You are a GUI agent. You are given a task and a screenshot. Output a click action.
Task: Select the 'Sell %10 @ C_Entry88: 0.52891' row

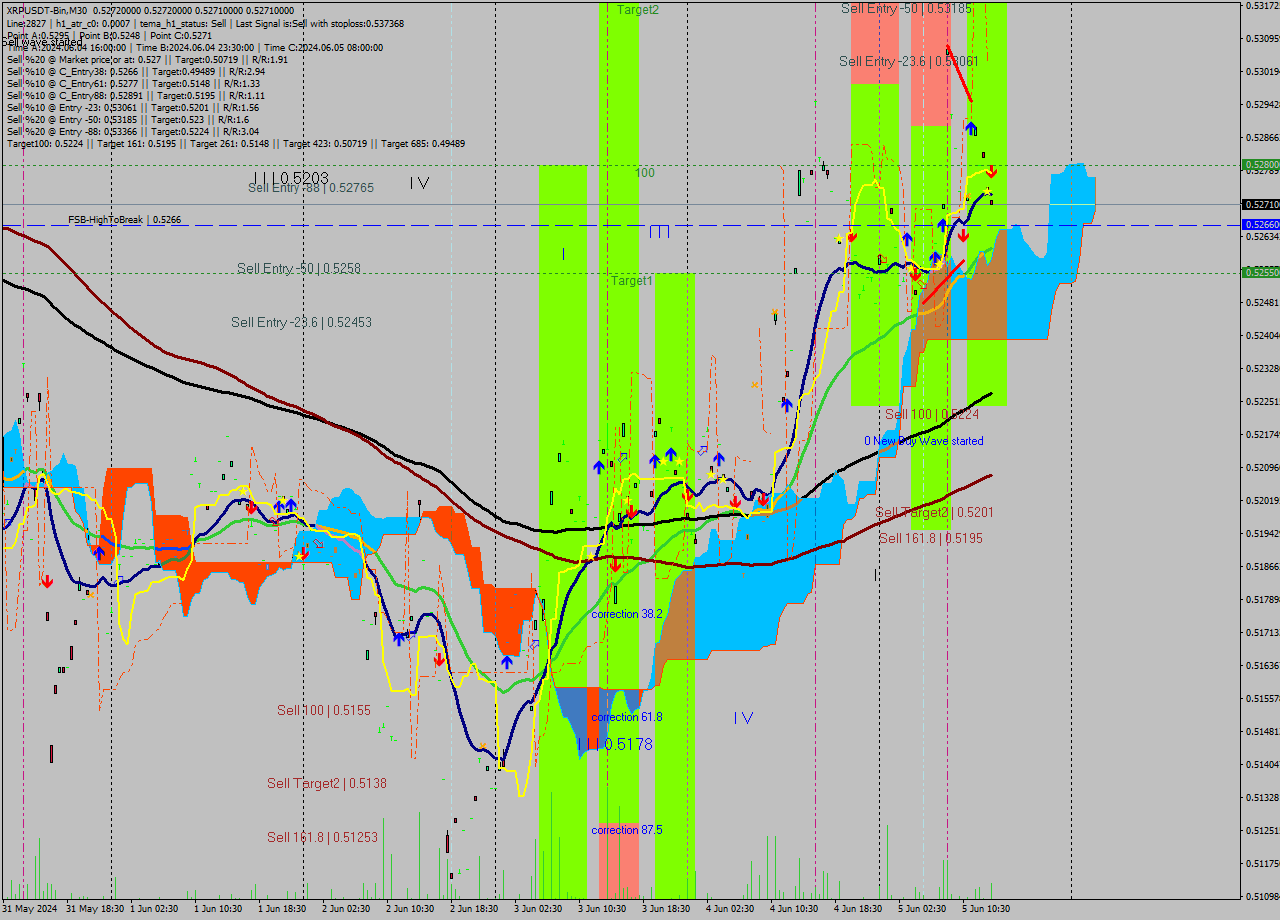pos(136,95)
